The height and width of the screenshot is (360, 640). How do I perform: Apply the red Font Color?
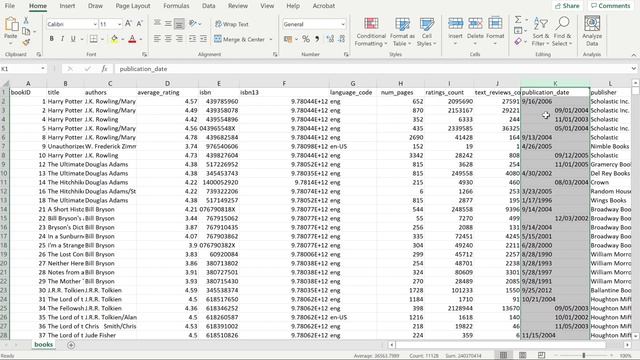click(x=132, y=39)
